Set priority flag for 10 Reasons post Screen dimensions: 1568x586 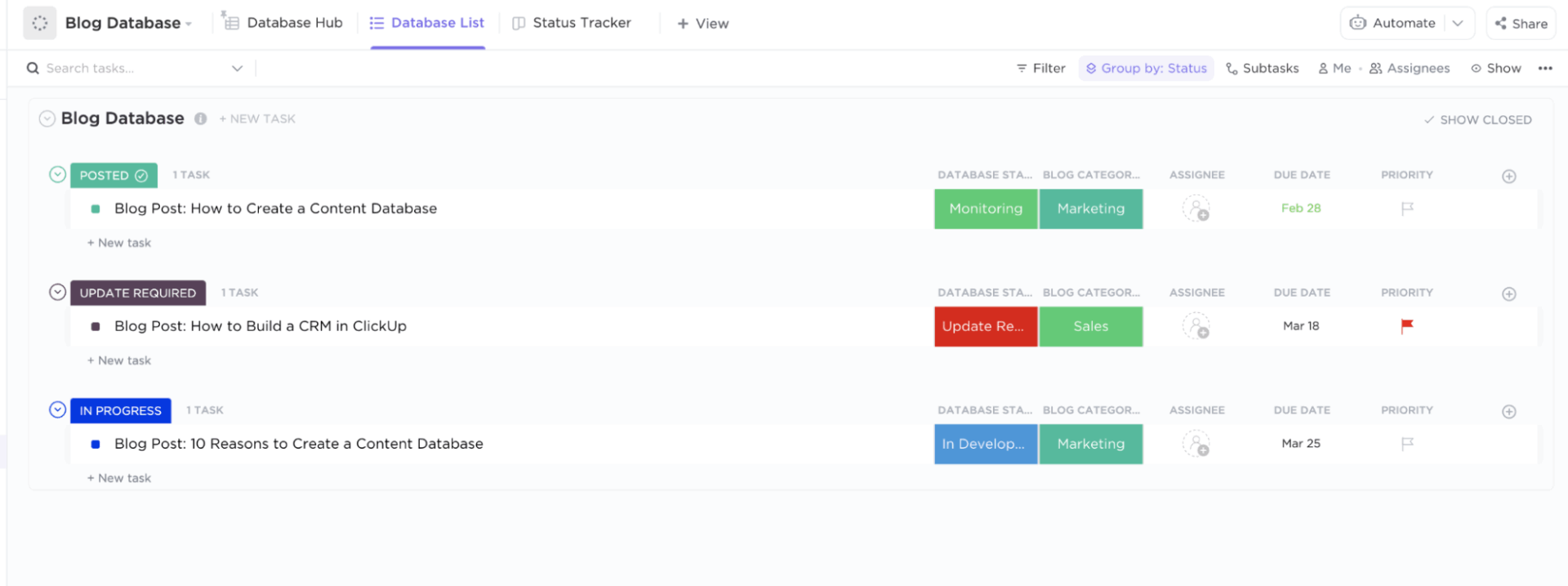pyautogui.click(x=1407, y=445)
